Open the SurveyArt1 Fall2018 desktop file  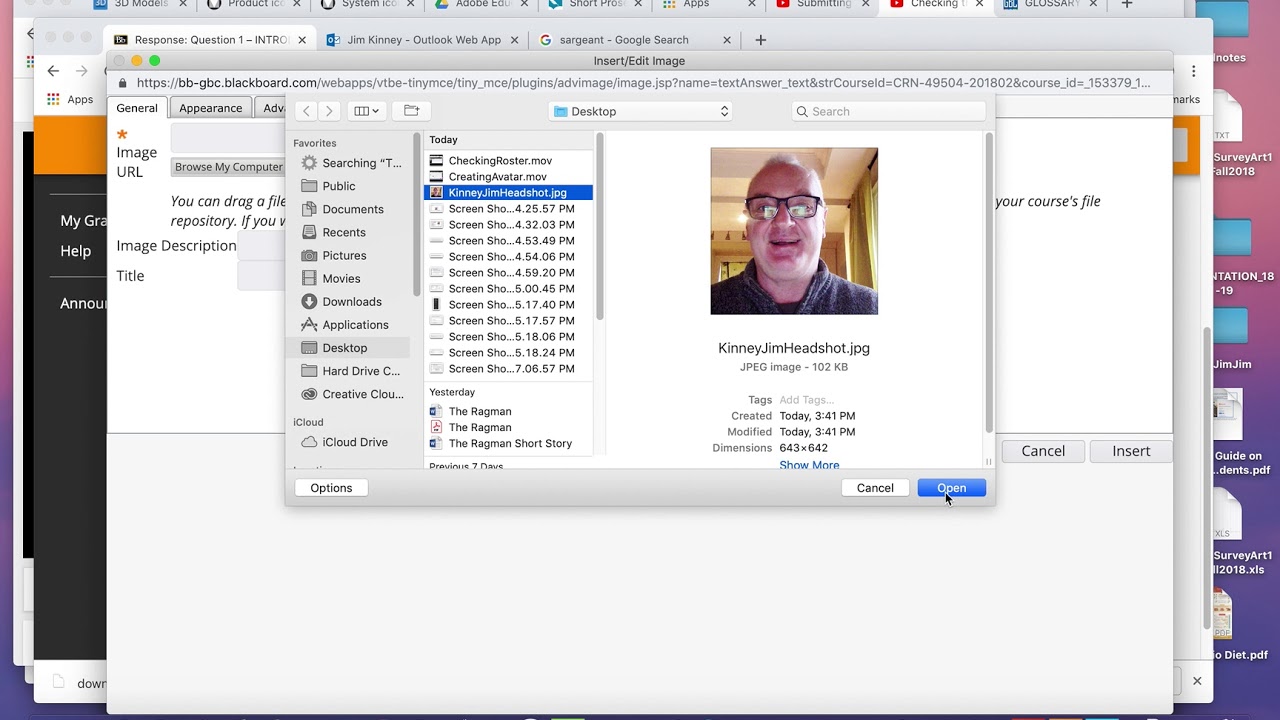(1229, 134)
